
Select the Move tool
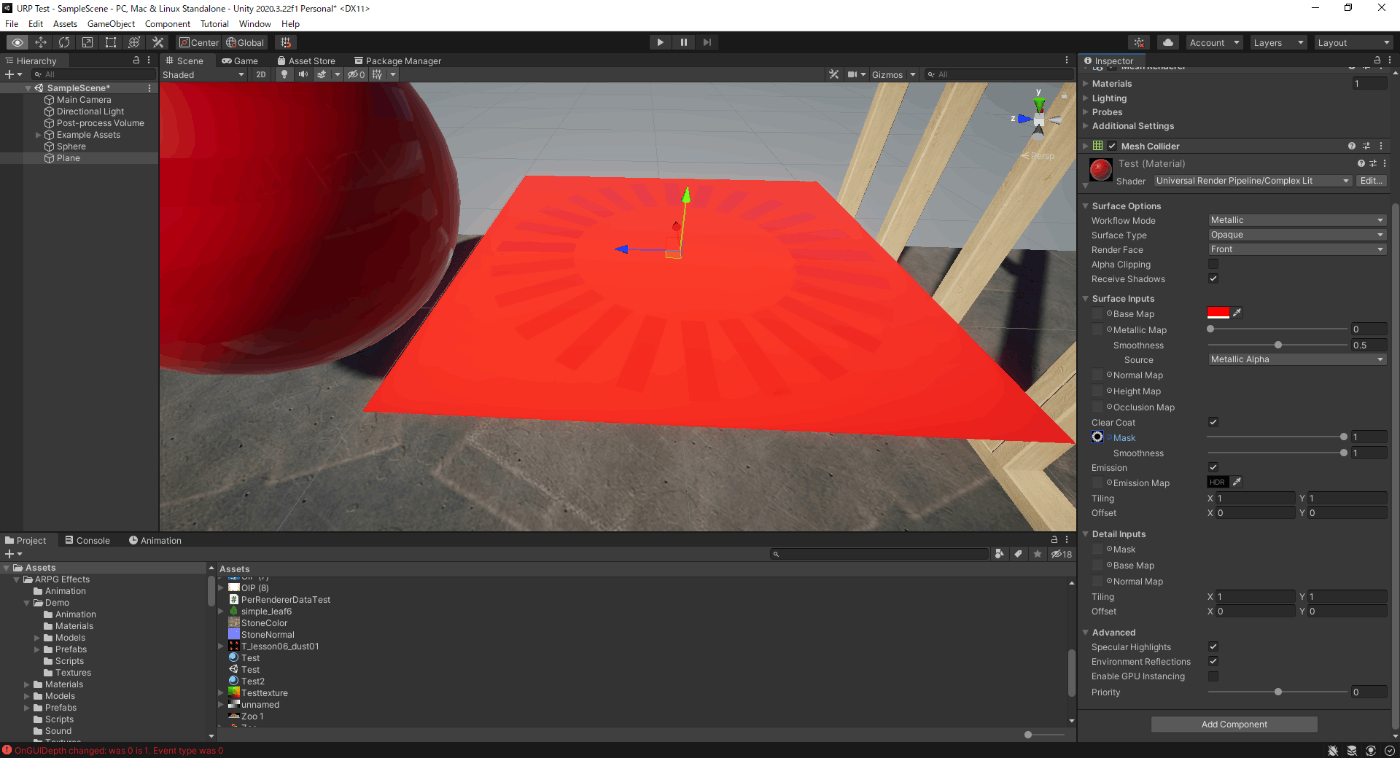41,43
